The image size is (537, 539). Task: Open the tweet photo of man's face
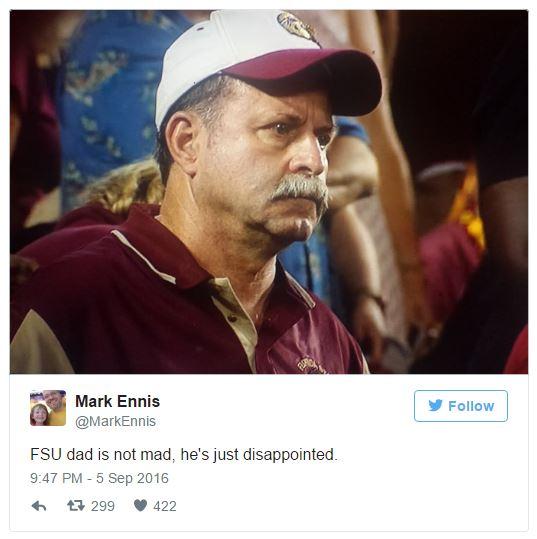coord(269,192)
